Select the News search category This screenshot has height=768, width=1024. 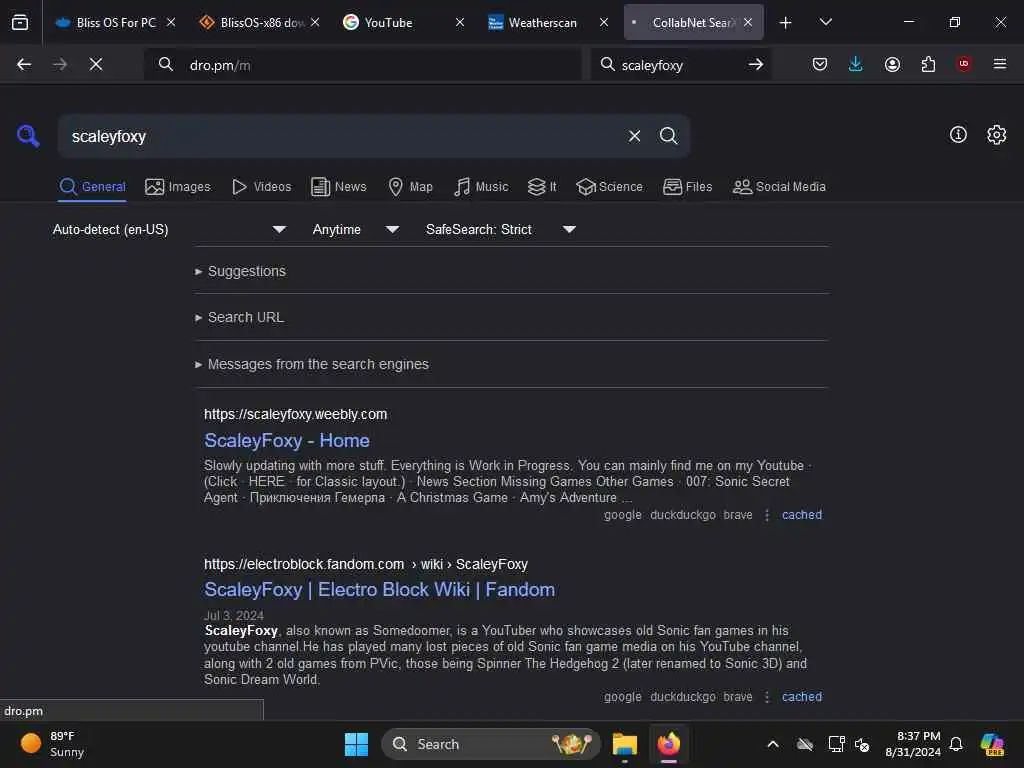tap(339, 187)
